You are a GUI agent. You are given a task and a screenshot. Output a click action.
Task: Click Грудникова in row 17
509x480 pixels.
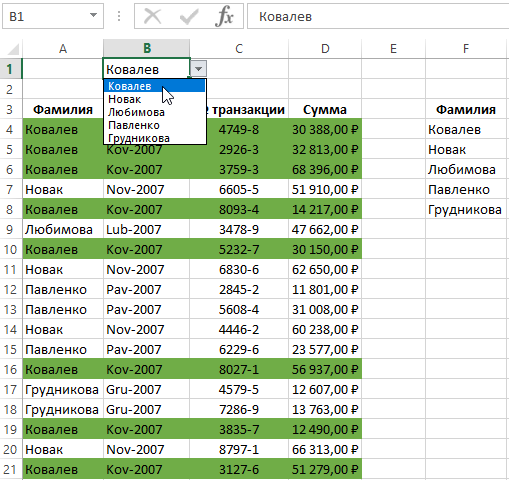[x=63, y=389]
